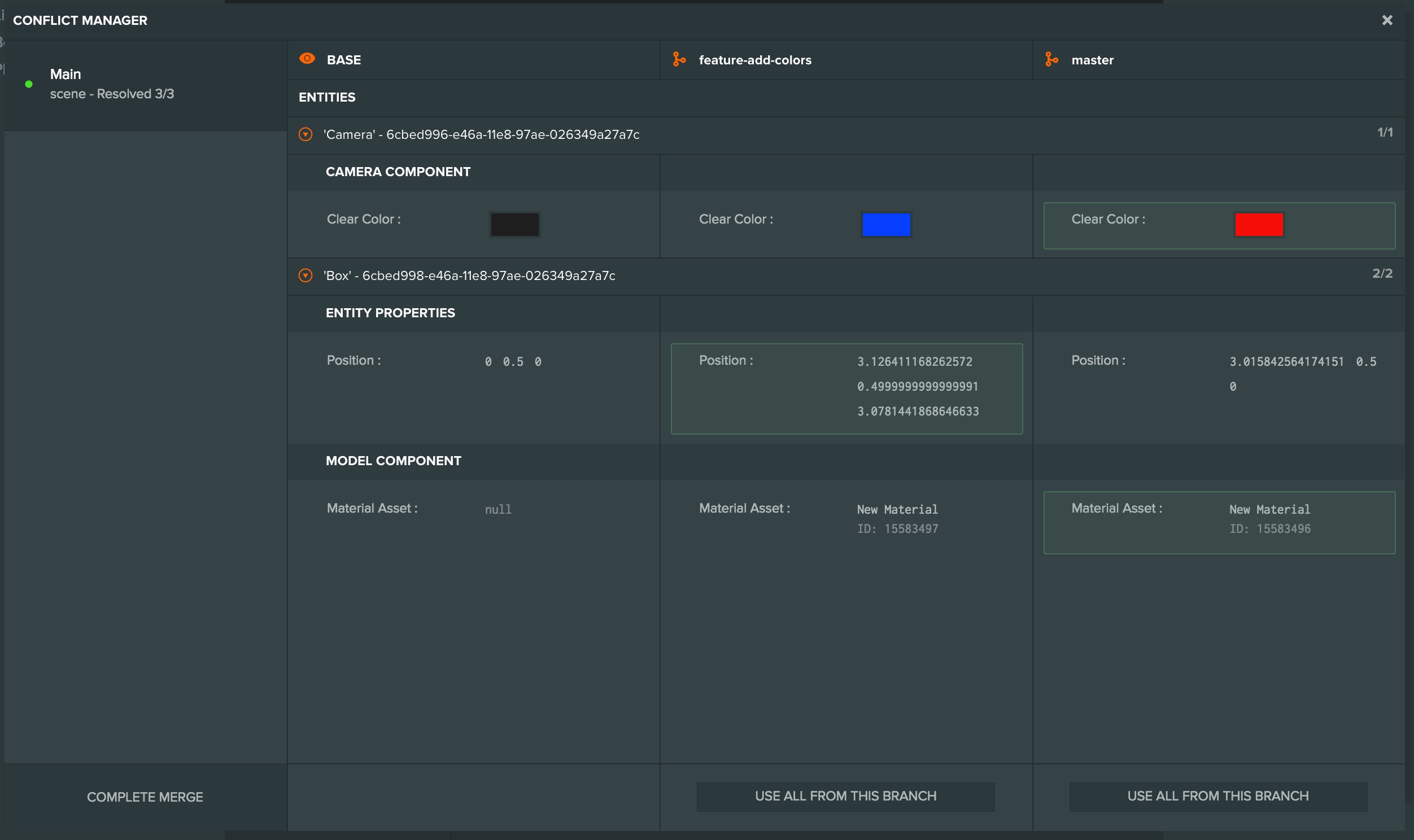The height and width of the screenshot is (840, 1414).
Task: Click the green resolved status dot for Main
Action: click(x=29, y=84)
